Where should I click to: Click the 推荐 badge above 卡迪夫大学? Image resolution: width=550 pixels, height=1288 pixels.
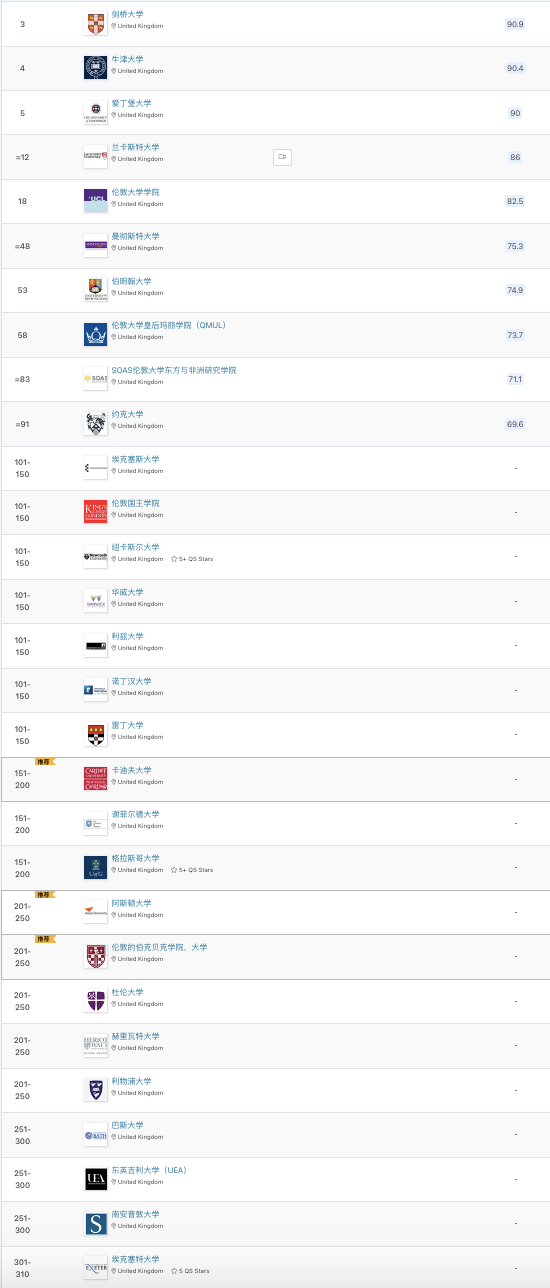(x=44, y=761)
